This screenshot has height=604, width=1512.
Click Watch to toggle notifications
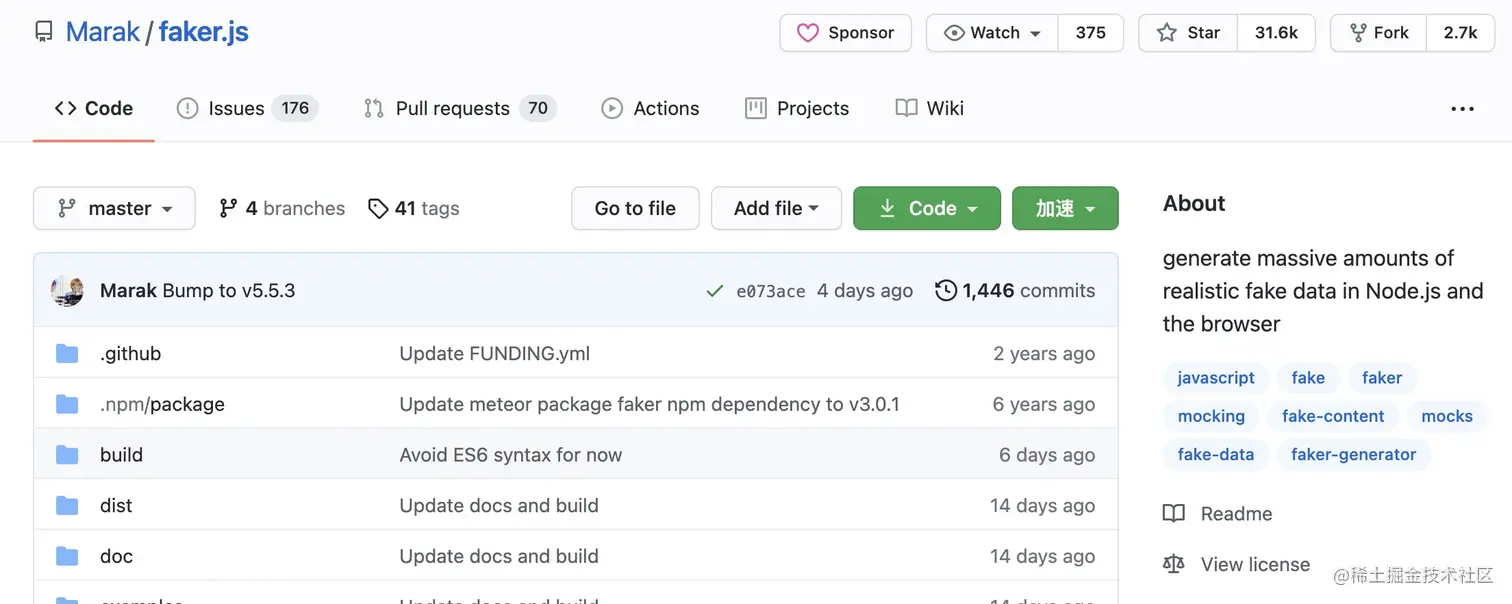point(991,32)
